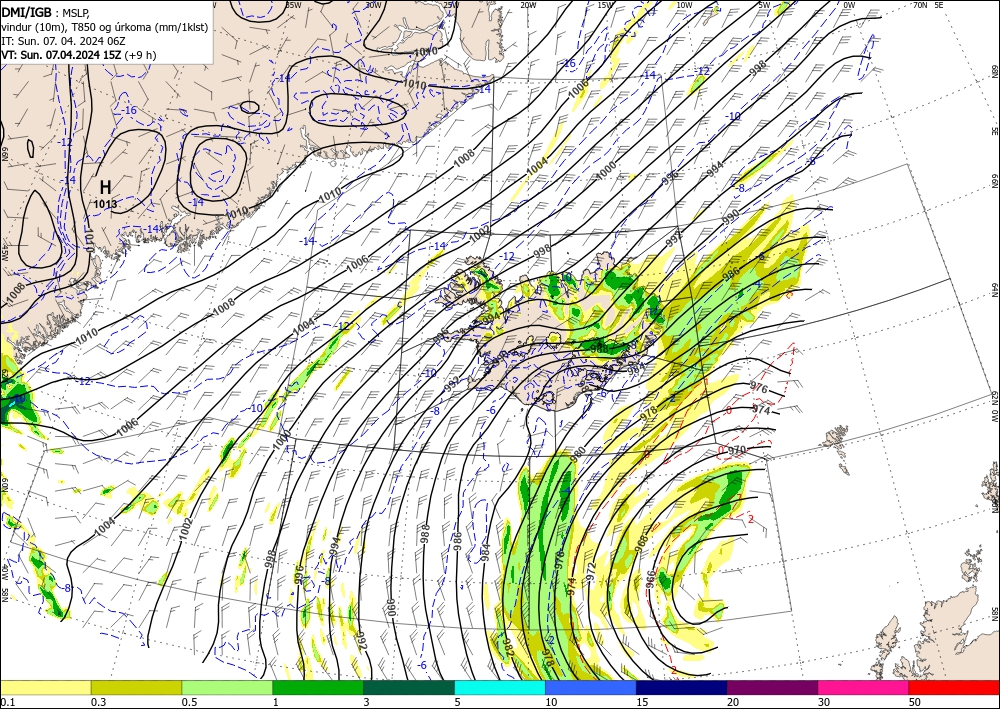Click the '50' legend scale number

(915, 702)
